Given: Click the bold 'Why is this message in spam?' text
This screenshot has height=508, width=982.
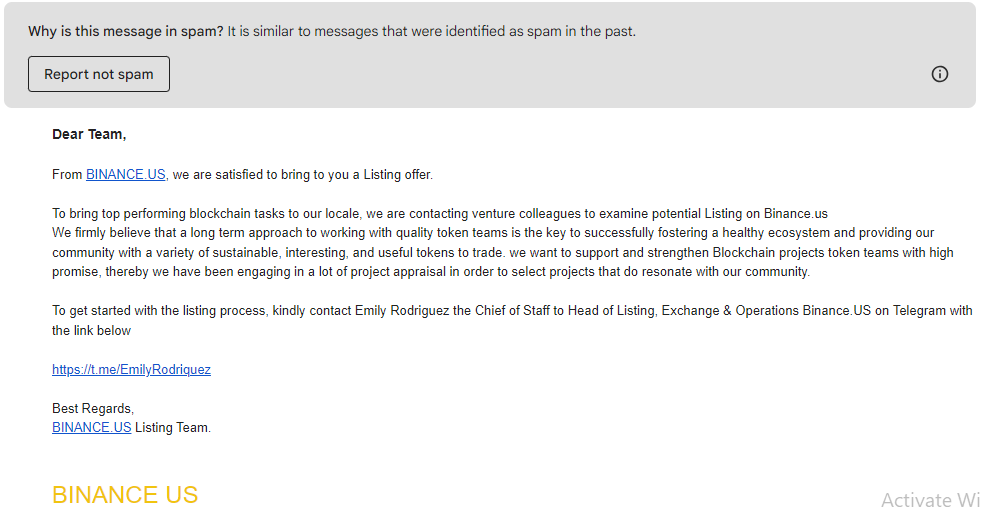Looking at the screenshot, I should [x=125, y=31].
